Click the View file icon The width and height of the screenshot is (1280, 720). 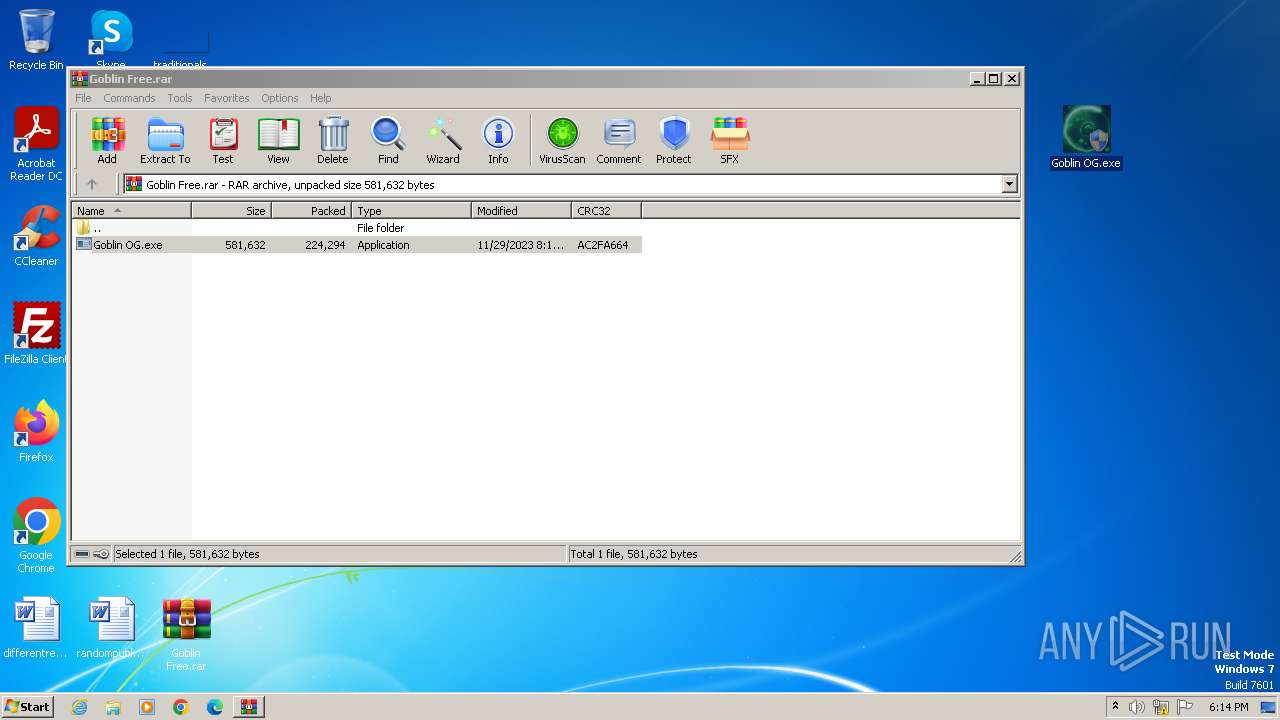pyautogui.click(x=278, y=140)
